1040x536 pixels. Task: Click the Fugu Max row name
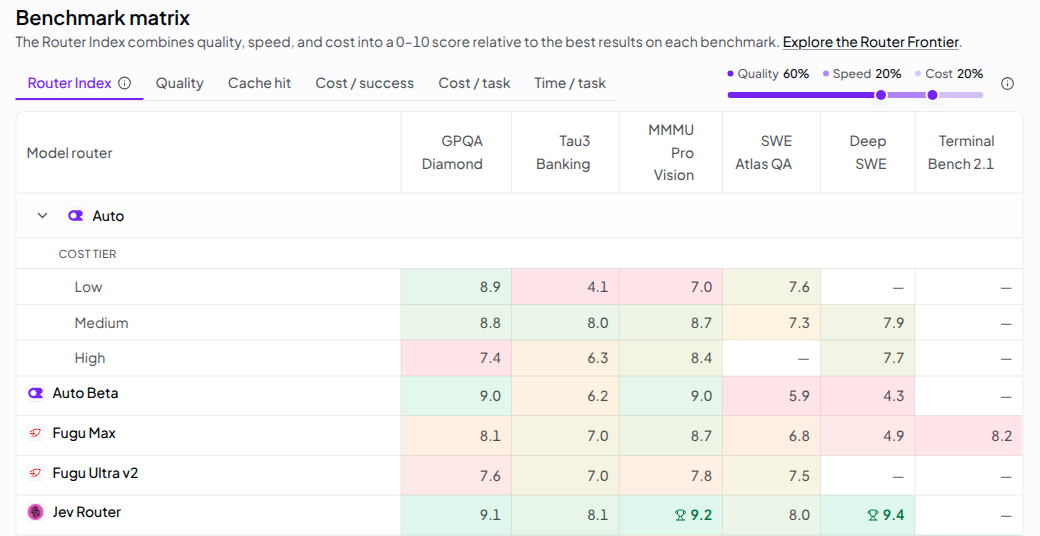84,433
